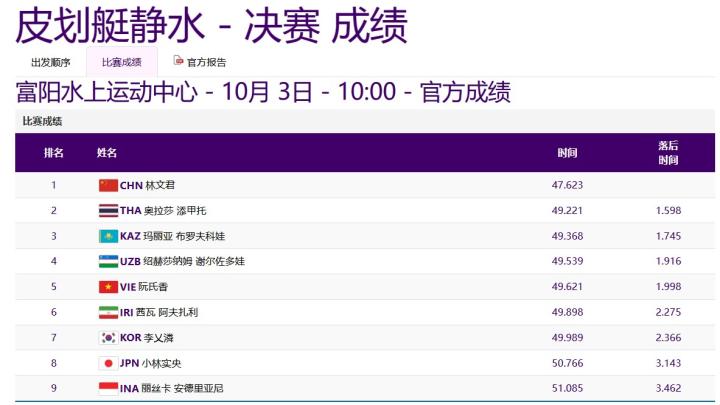
Task: Click the 落后时间 column header
Action: coord(668,153)
